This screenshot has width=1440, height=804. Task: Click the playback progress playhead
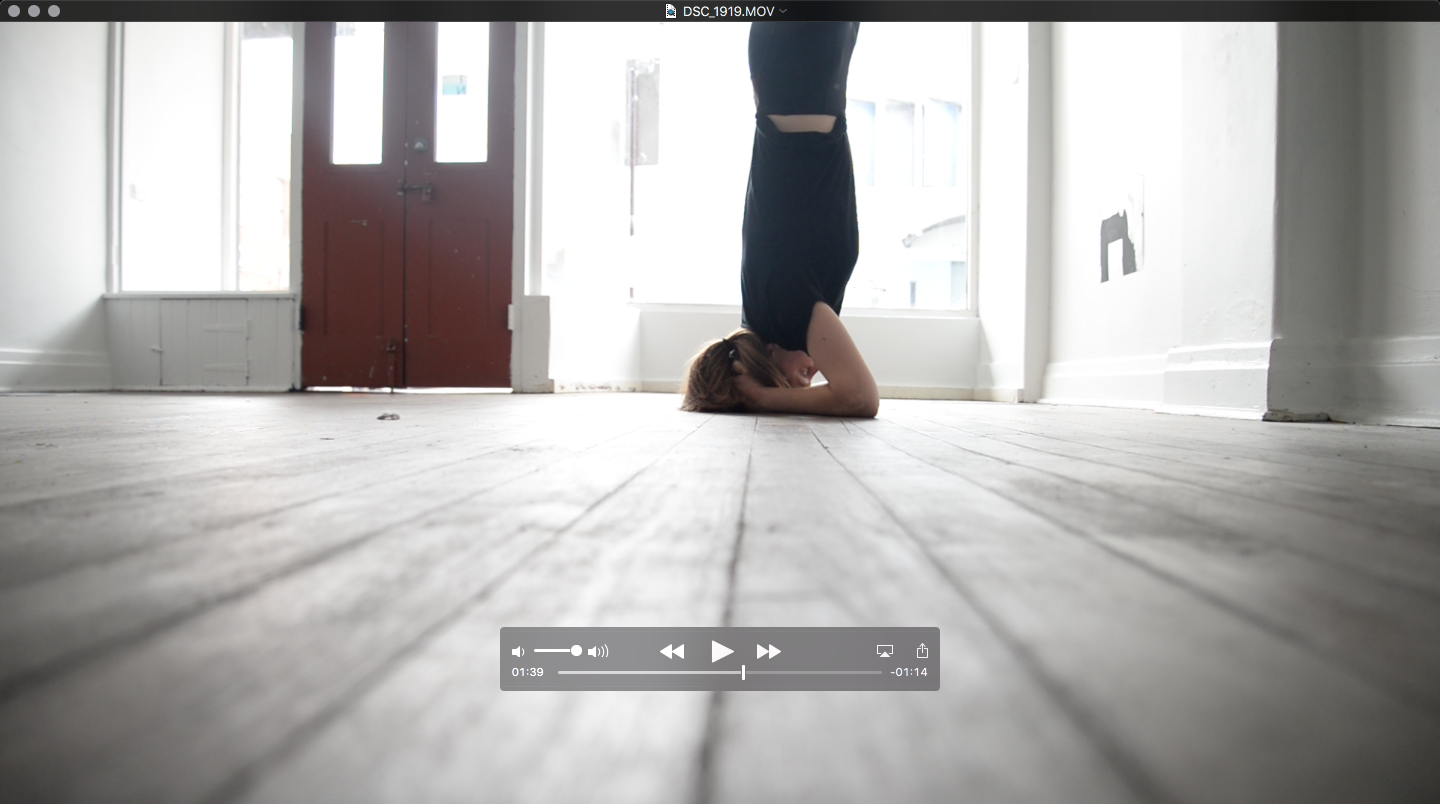(743, 672)
